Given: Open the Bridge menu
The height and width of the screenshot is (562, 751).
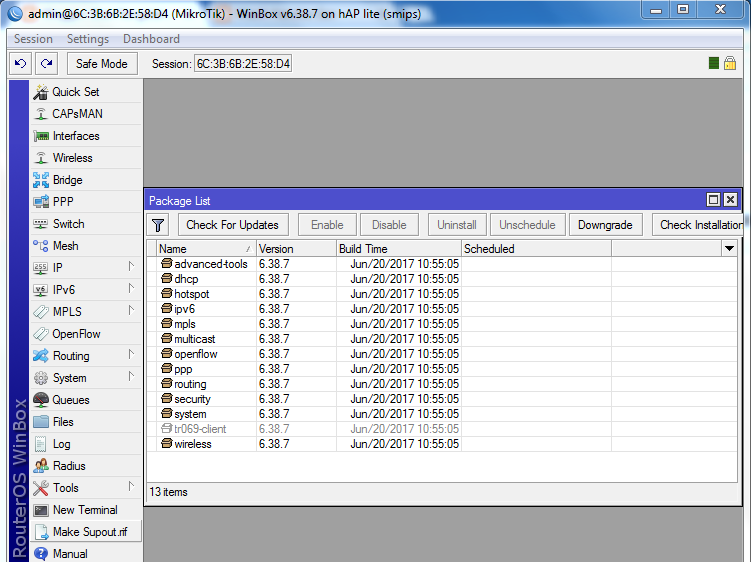Looking at the screenshot, I should [86, 180].
